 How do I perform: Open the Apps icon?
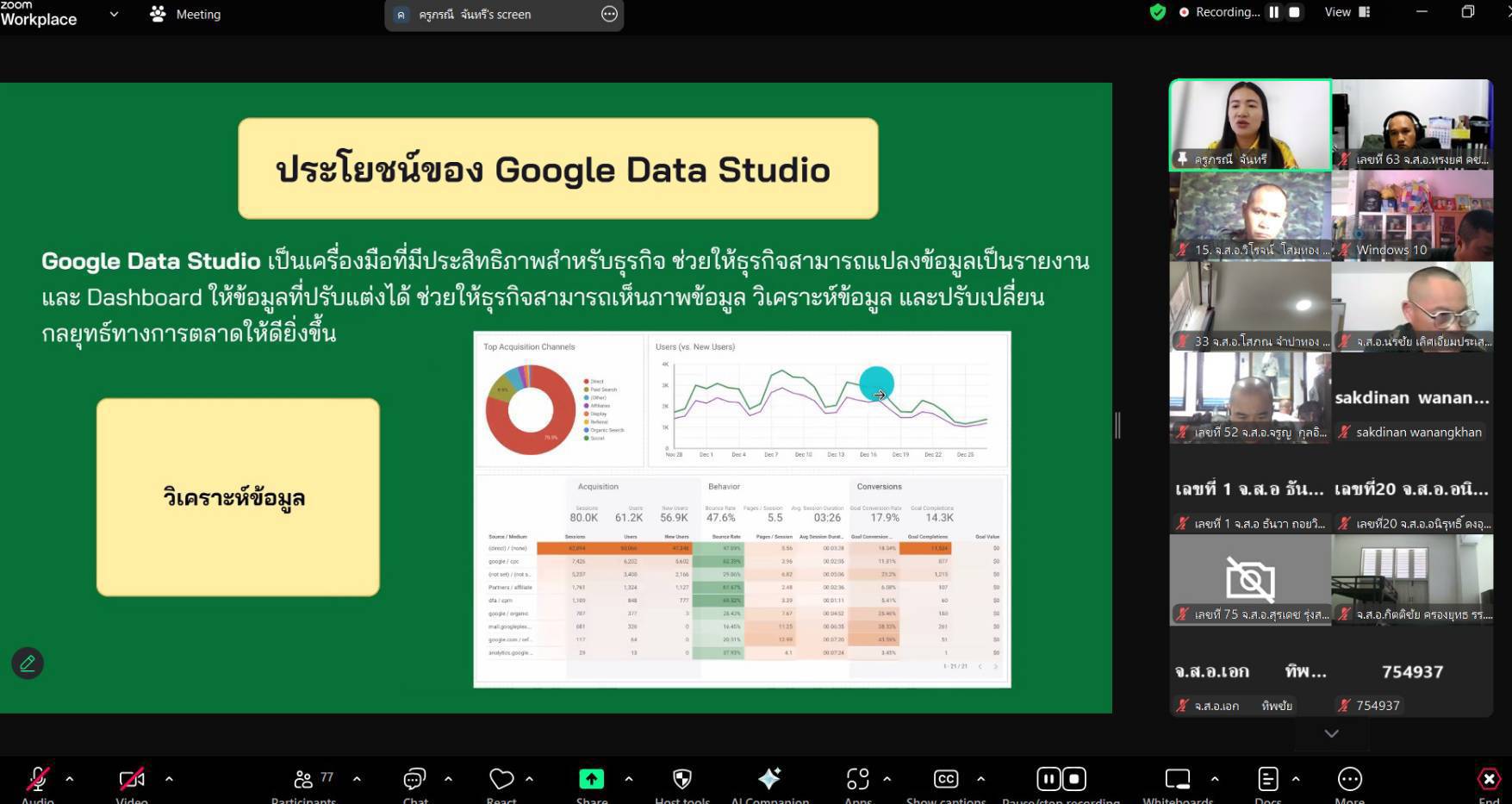(x=857, y=779)
